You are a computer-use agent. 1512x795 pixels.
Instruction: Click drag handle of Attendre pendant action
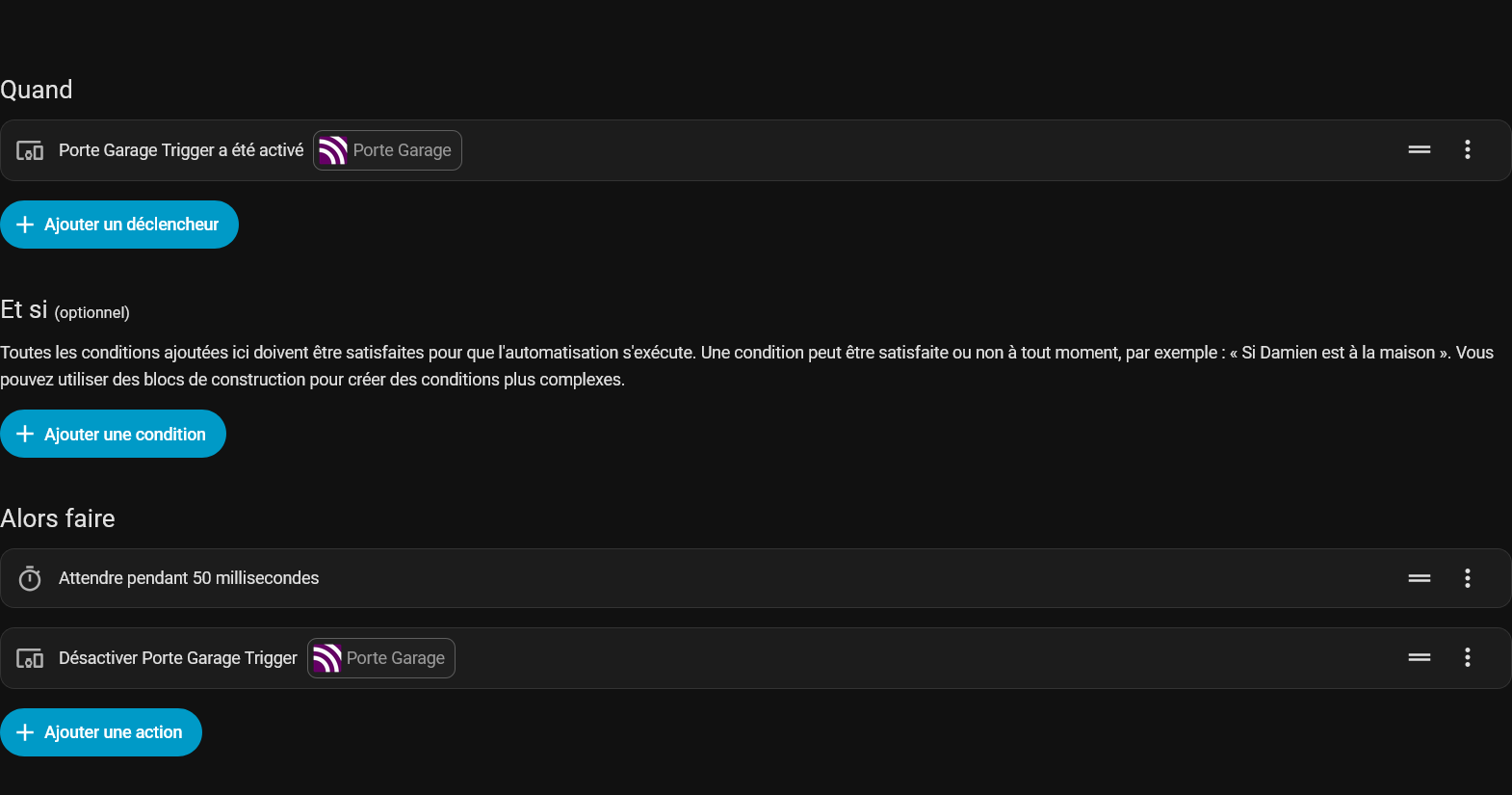pos(1420,578)
